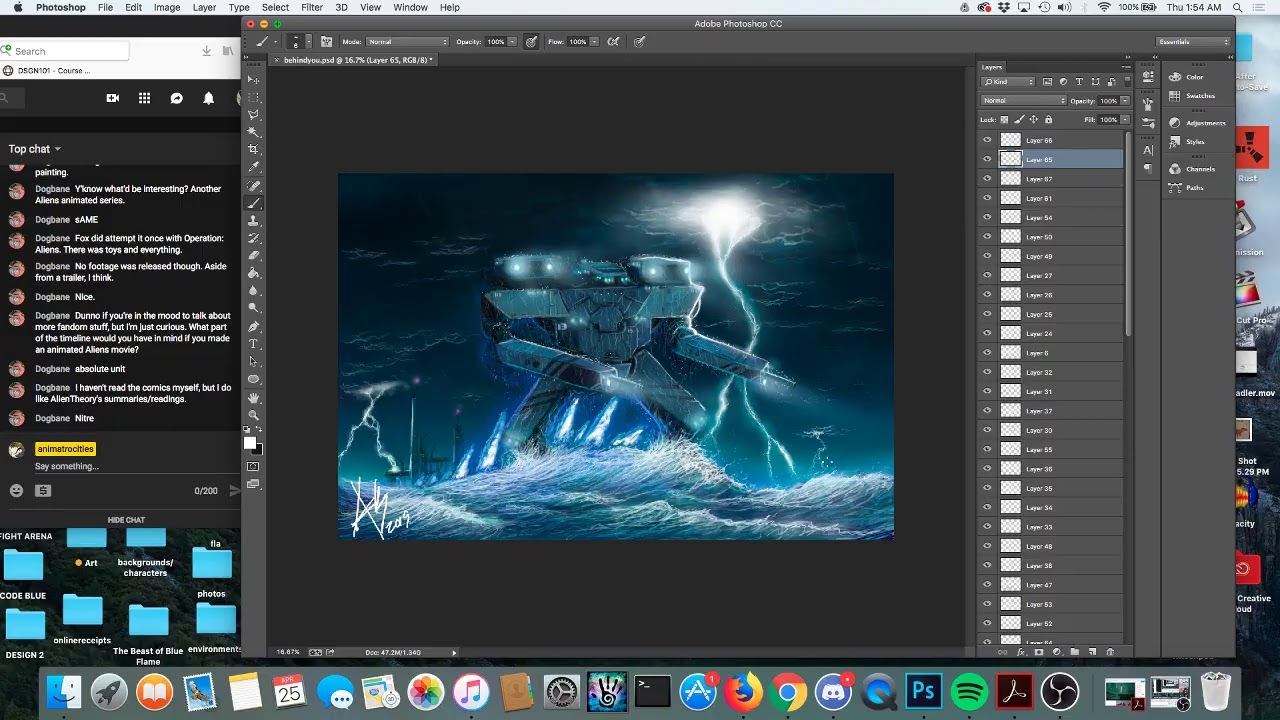
Task: Select the Eraser tool
Action: click(253, 255)
